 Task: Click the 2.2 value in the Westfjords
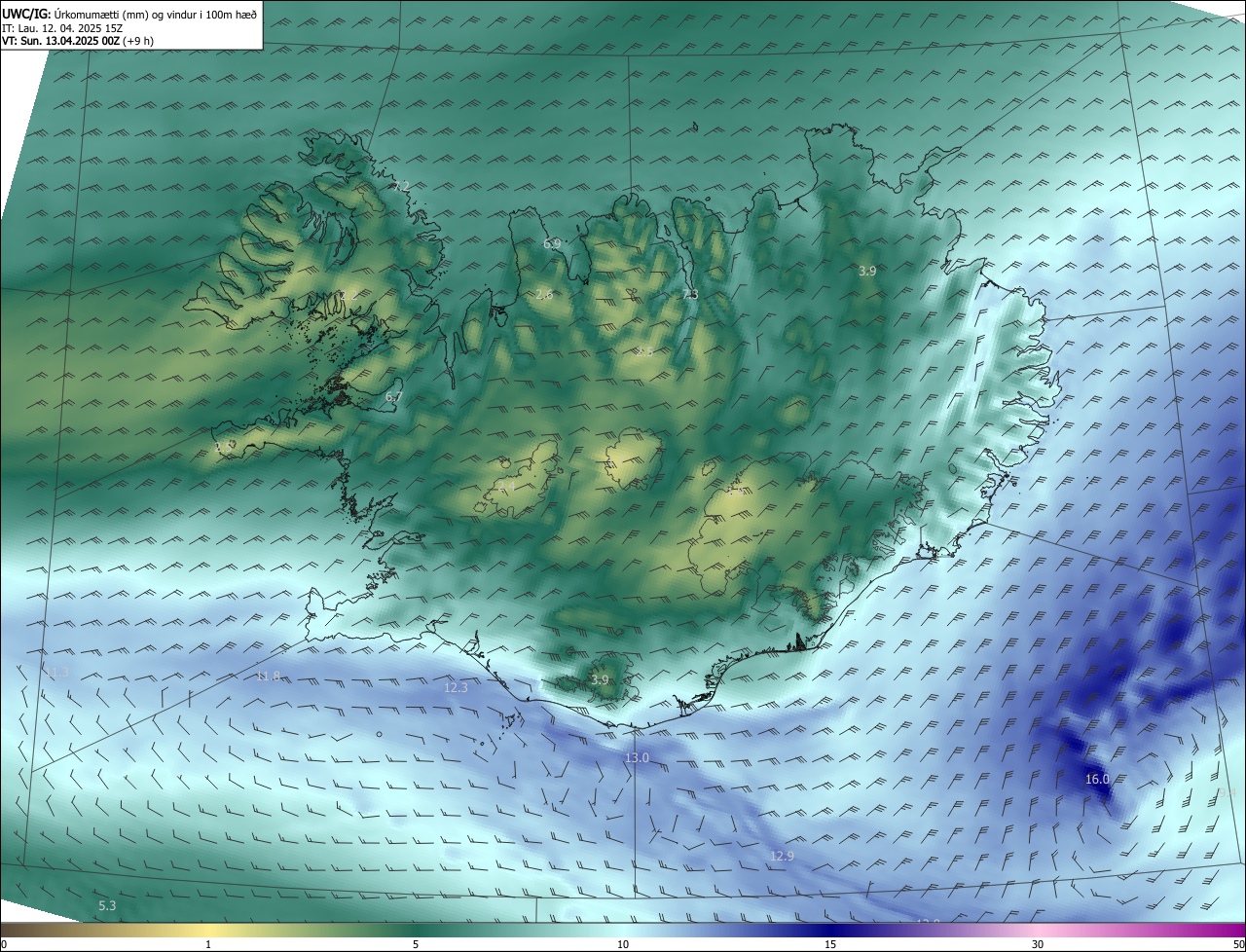pos(348,296)
